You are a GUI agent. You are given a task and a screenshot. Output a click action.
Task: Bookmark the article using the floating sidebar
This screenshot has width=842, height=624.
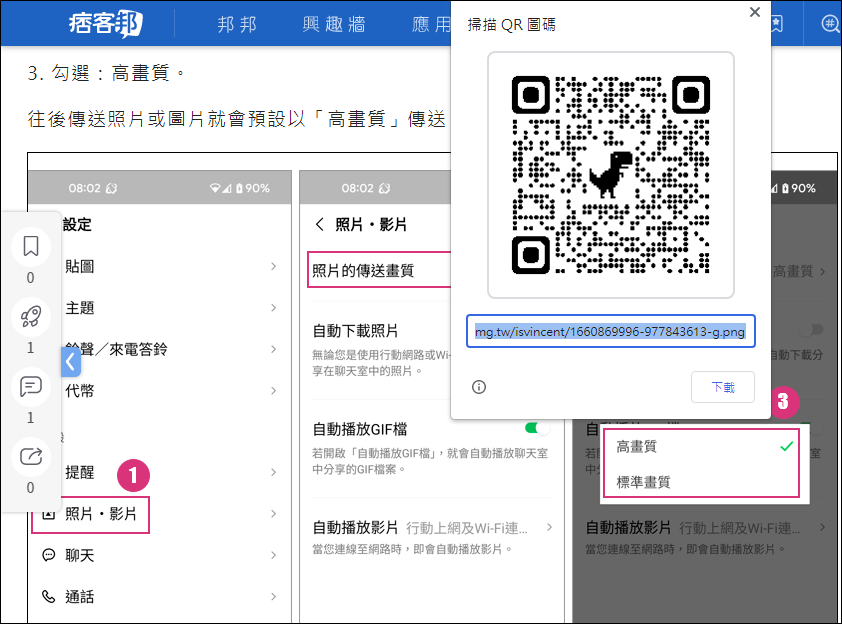coord(31,246)
